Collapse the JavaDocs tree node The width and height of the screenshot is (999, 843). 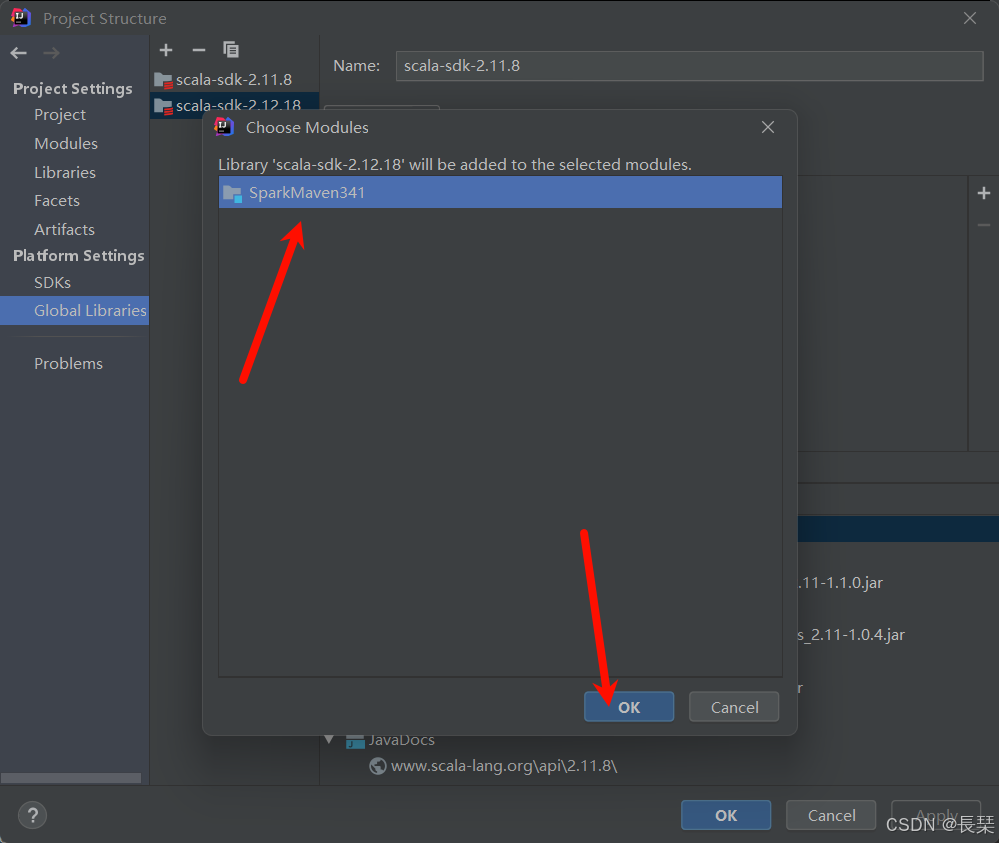(329, 739)
